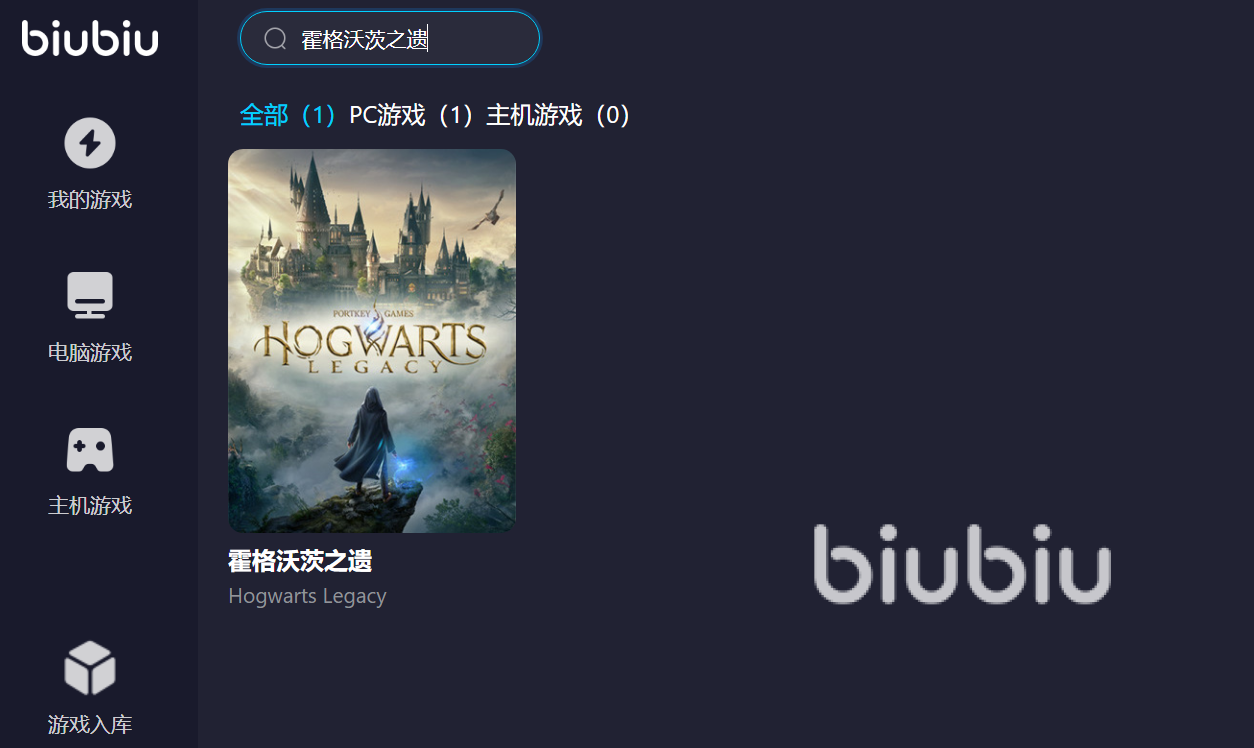Open the 游戏入库 cube icon

point(90,668)
